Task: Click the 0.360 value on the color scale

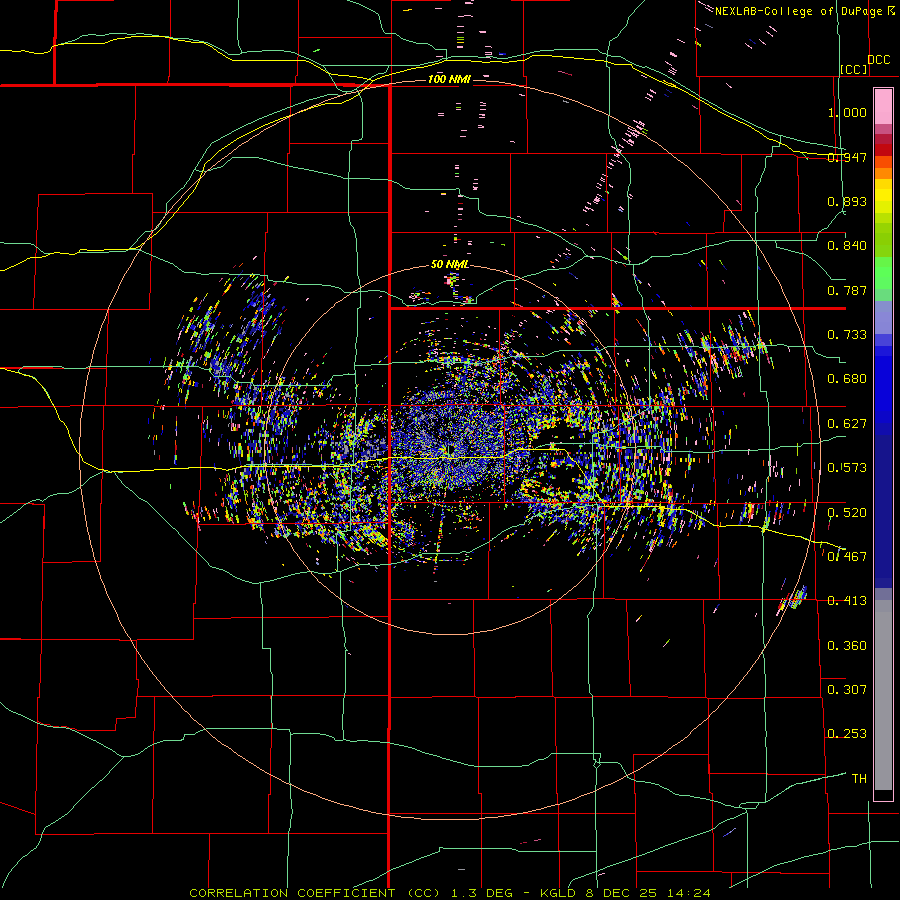Action: click(847, 646)
